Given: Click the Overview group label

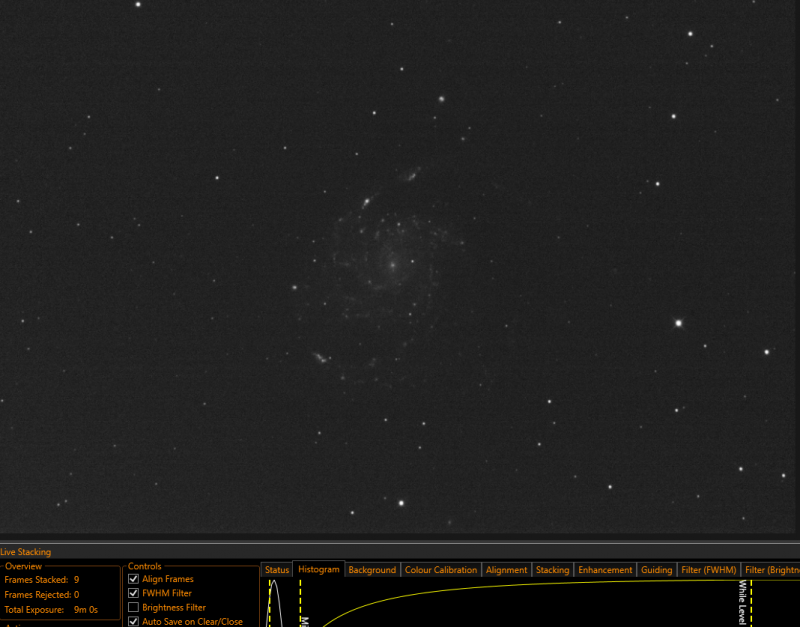Looking at the screenshot, I should click(23, 566).
